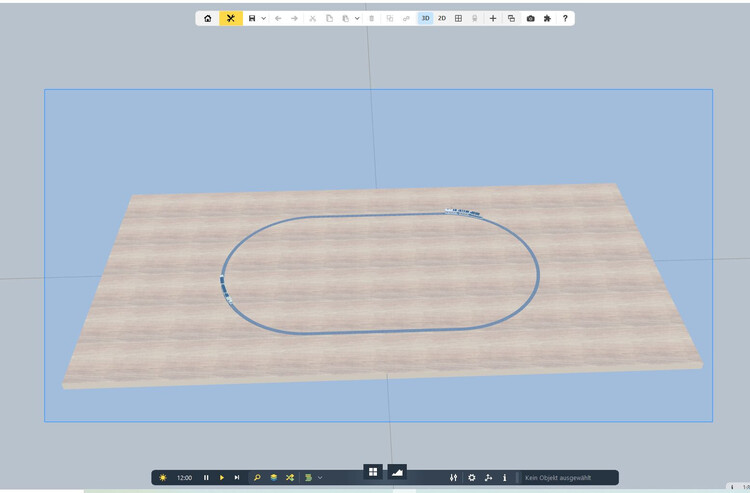Click the sun time-of-day icon
The height and width of the screenshot is (493, 750).
163,478
